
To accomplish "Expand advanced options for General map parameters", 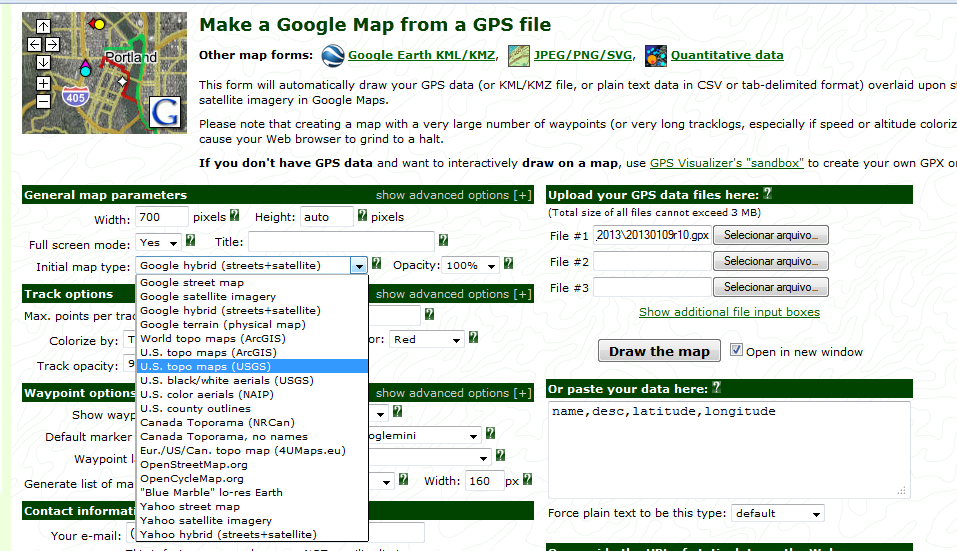I will 453,195.
